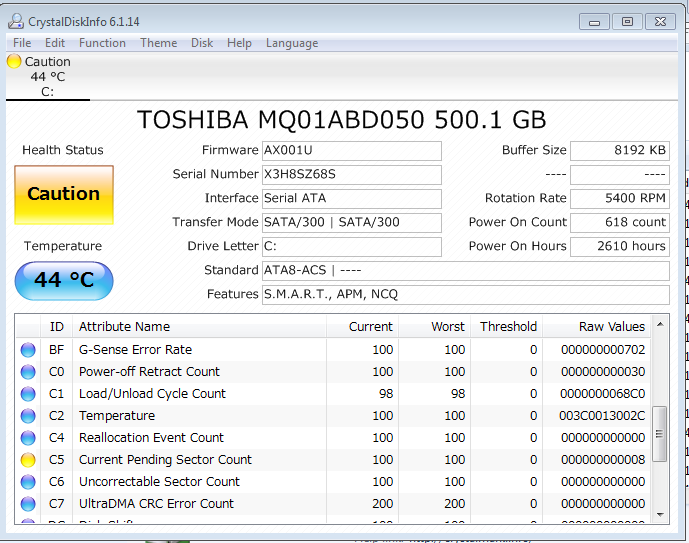
Task: Click the Interface field Serial ATA
Action: point(352,199)
